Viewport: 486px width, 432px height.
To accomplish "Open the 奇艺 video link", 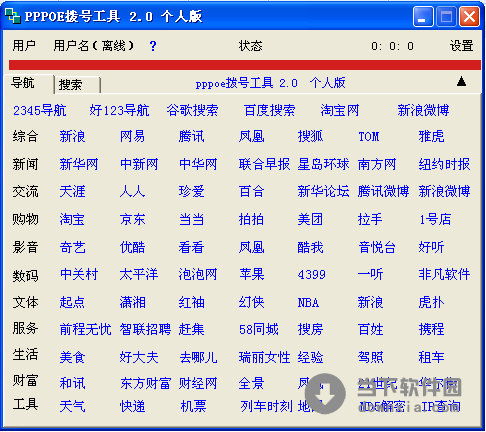I will point(72,248).
